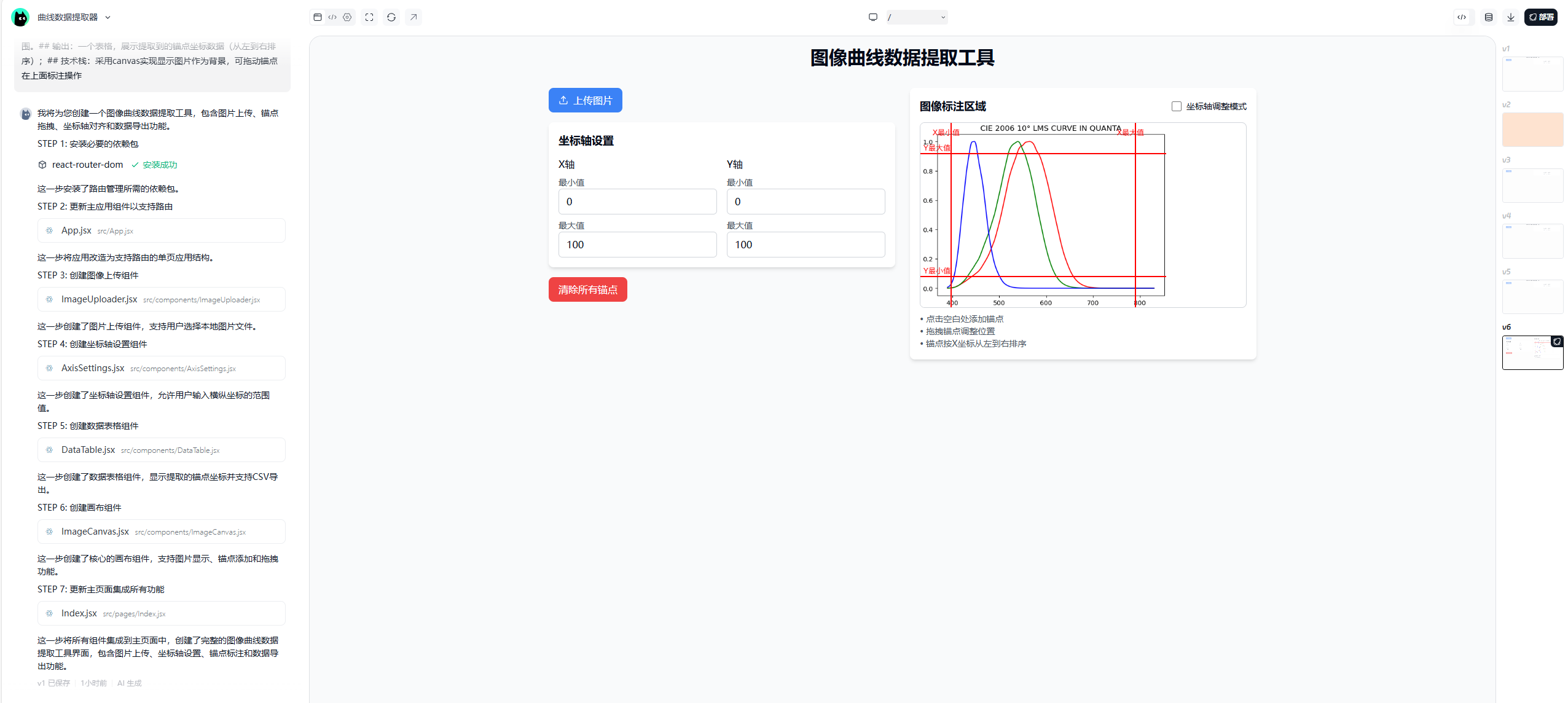This screenshot has height=703, width=1568.
Task: Enter fullscreen preview mode
Action: click(x=369, y=17)
